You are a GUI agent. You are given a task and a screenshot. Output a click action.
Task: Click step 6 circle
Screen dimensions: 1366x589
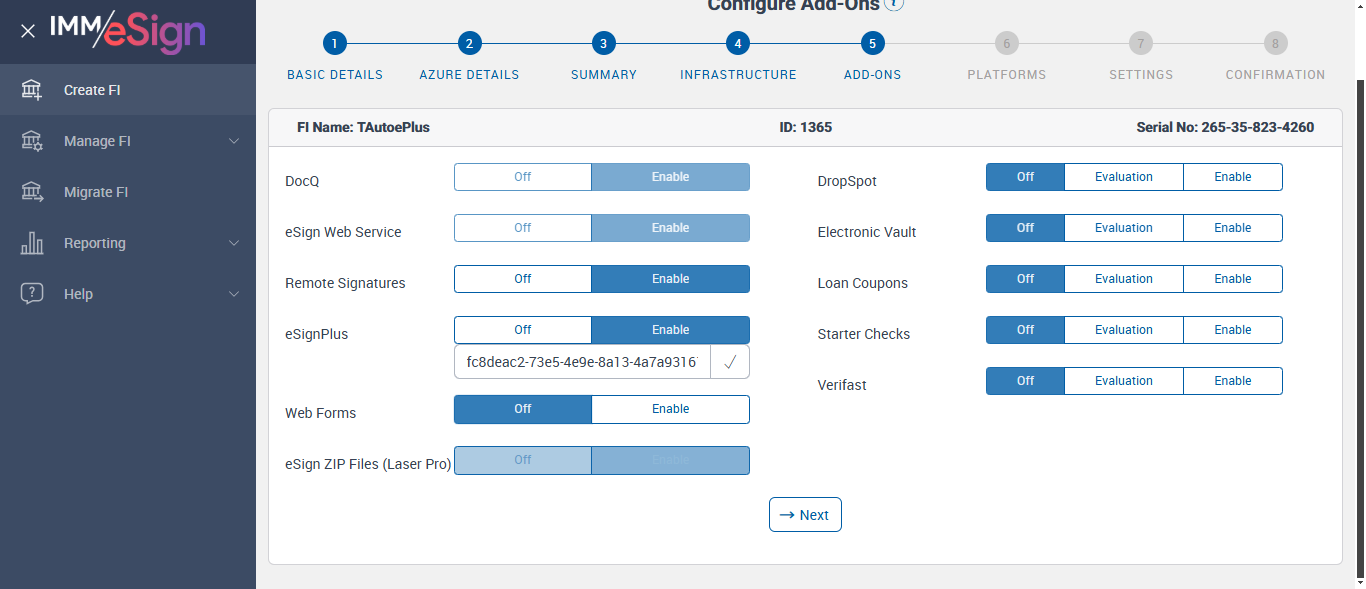pos(1006,43)
